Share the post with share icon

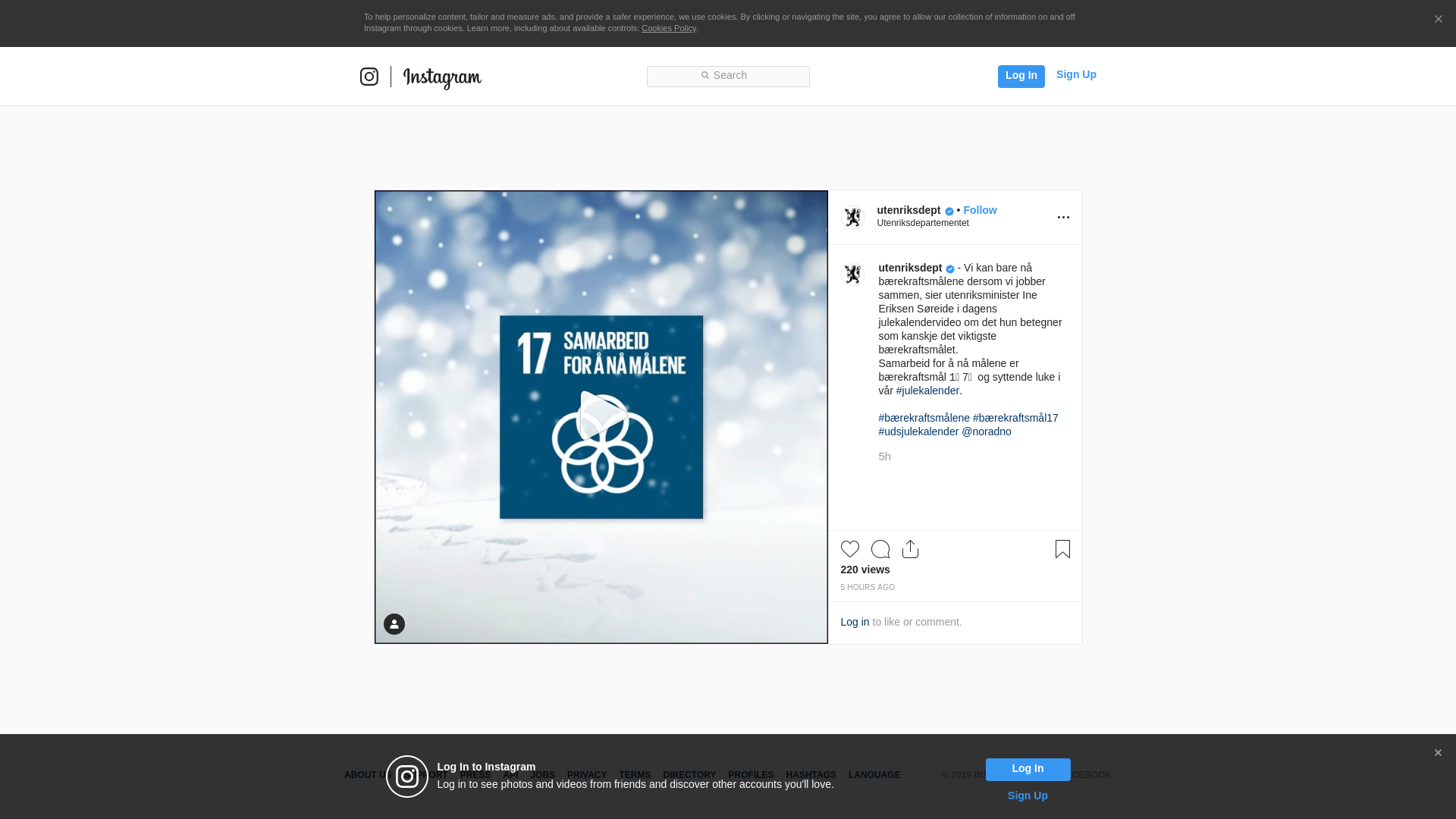point(911,549)
